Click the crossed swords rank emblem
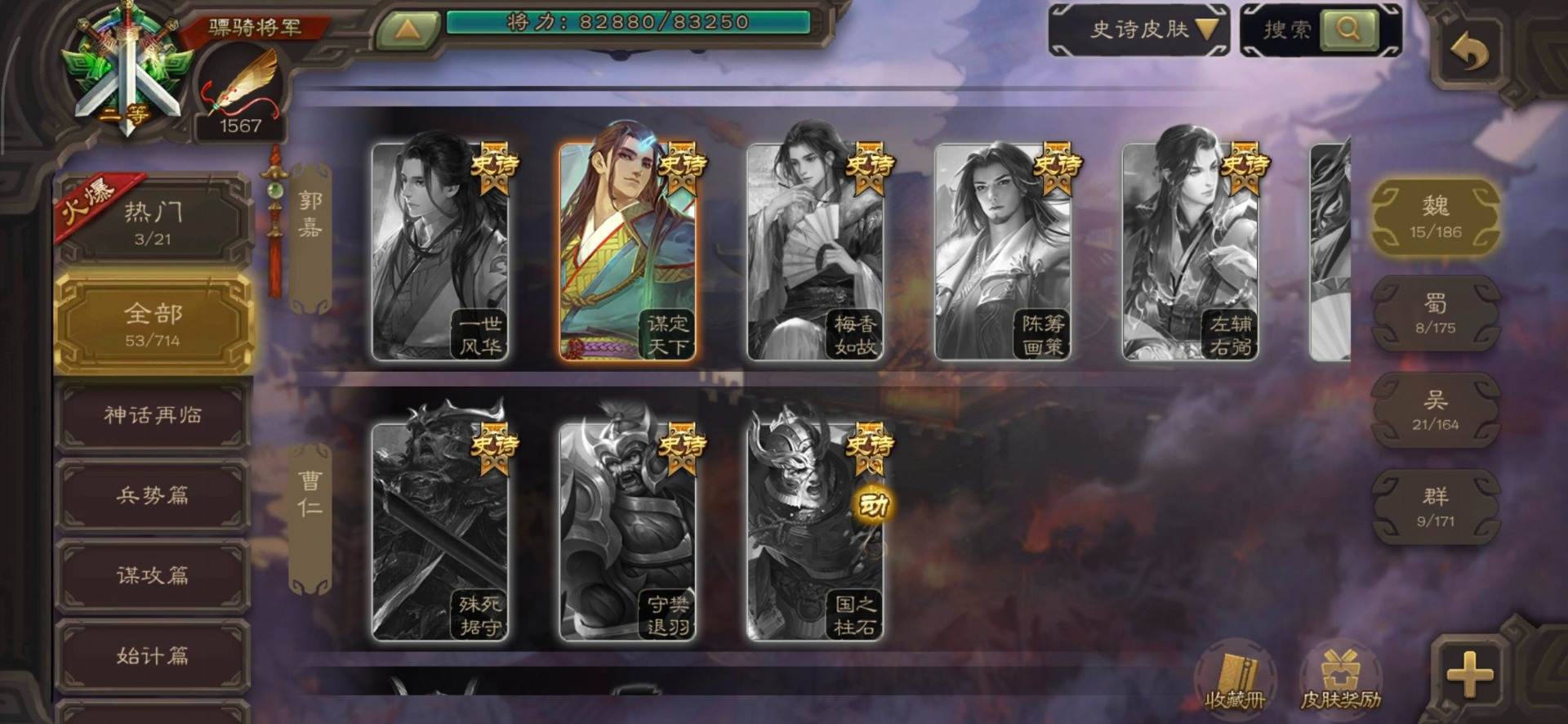The width and height of the screenshot is (1568, 724). (x=127, y=72)
